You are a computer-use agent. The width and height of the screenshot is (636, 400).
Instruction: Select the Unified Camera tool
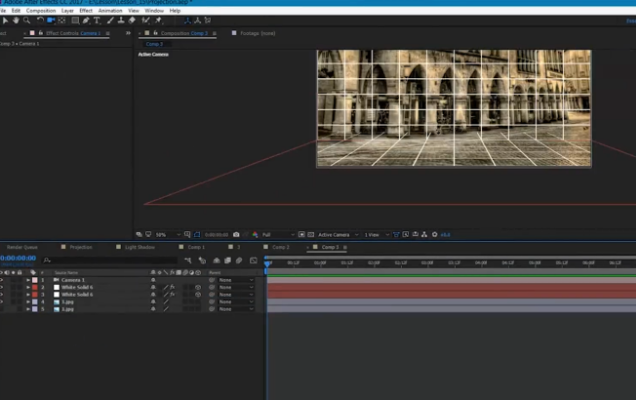pyautogui.click(x=52, y=20)
